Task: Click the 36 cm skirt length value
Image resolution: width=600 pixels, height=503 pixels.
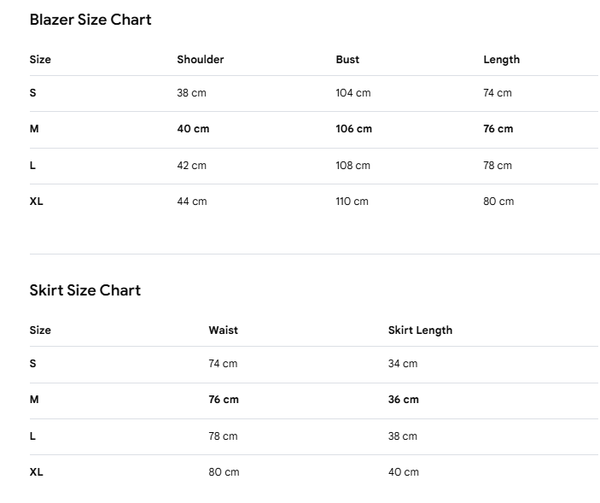Action: pyautogui.click(x=403, y=399)
